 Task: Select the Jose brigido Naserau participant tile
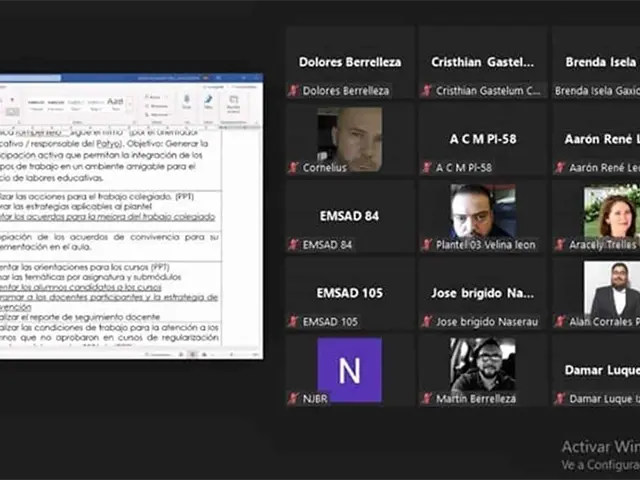click(x=482, y=293)
